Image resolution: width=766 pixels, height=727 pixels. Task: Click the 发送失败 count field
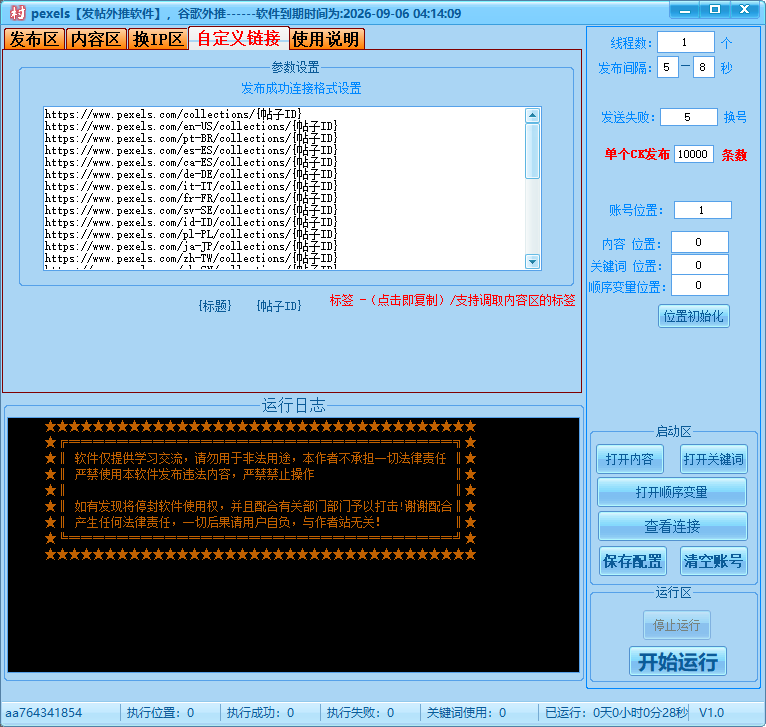click(688, 117)
